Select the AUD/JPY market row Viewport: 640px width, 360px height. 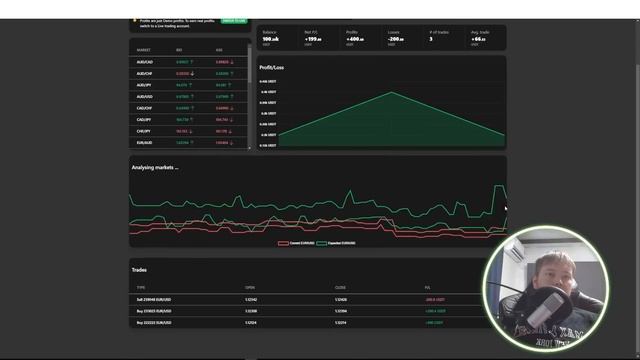pos(188,85)
